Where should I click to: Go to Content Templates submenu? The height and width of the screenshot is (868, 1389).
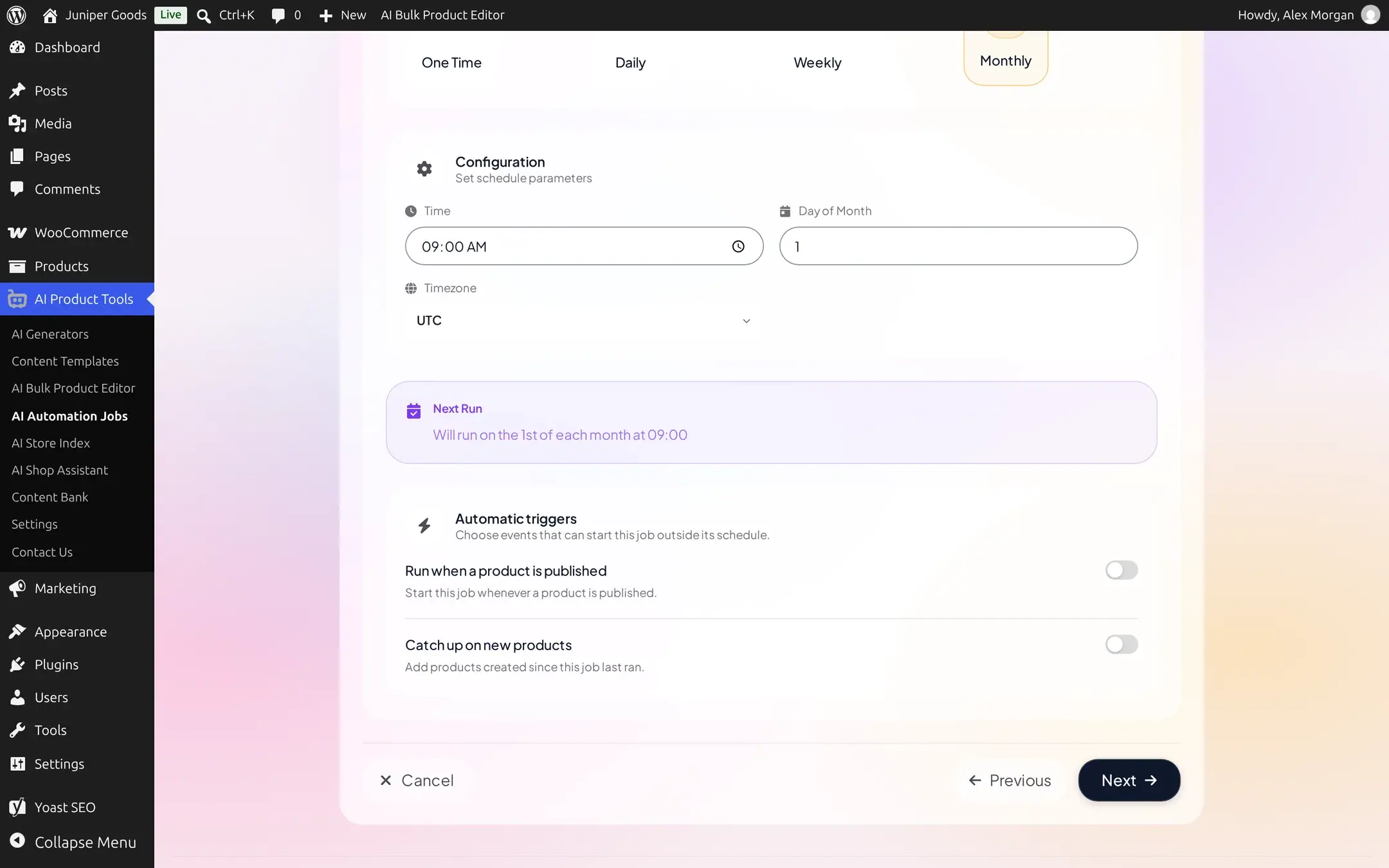65,361
